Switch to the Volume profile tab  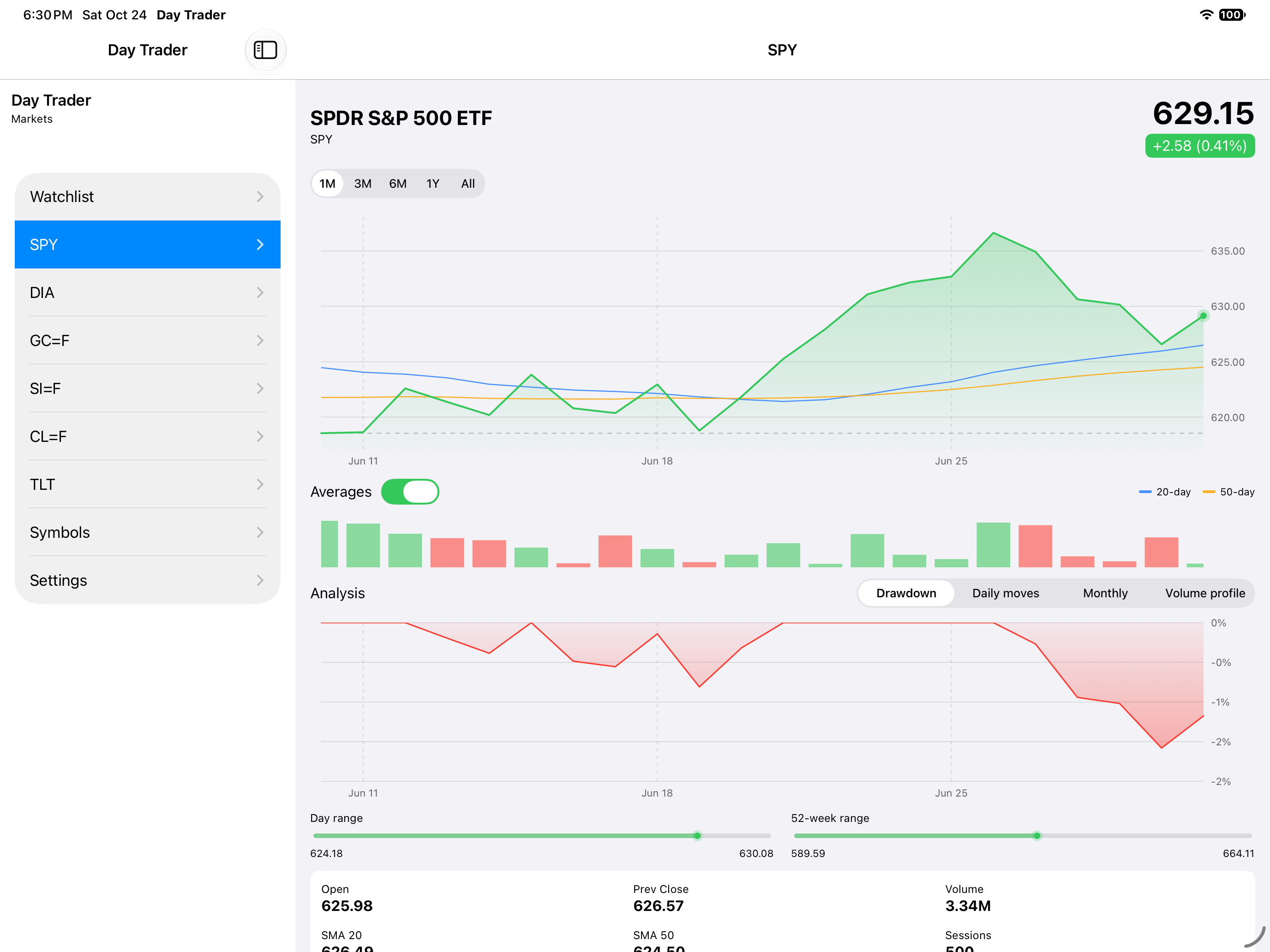tap(1204, 593)
